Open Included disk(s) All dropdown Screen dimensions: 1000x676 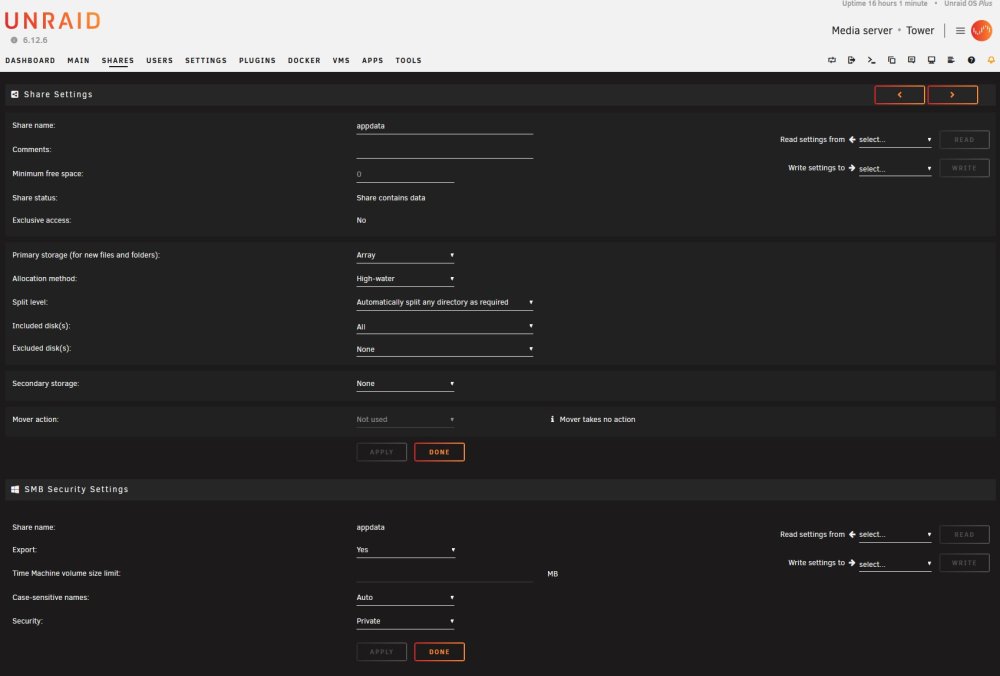point(445,327)
